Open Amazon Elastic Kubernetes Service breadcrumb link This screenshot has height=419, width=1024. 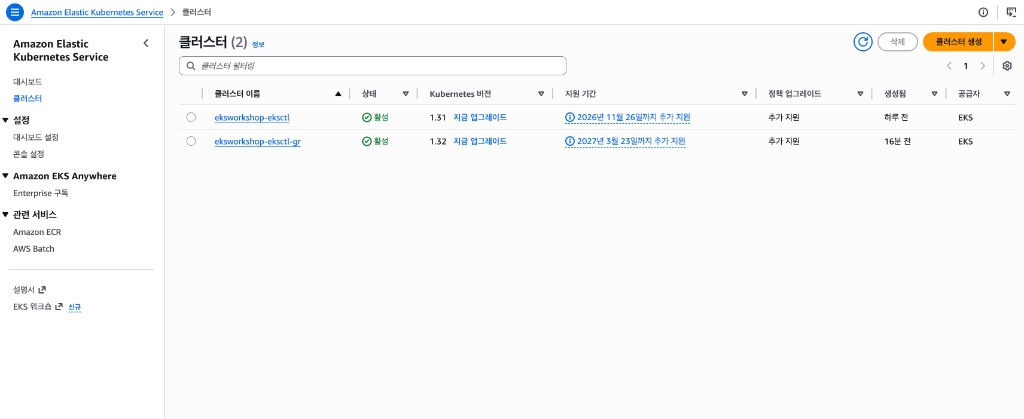97,12
